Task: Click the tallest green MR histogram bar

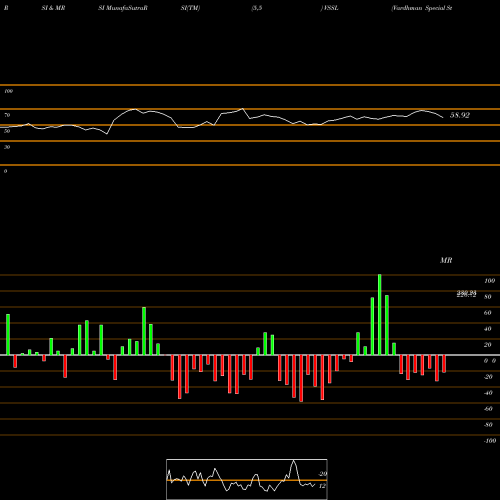Action: pyautogui.click(x=380, y=315)
